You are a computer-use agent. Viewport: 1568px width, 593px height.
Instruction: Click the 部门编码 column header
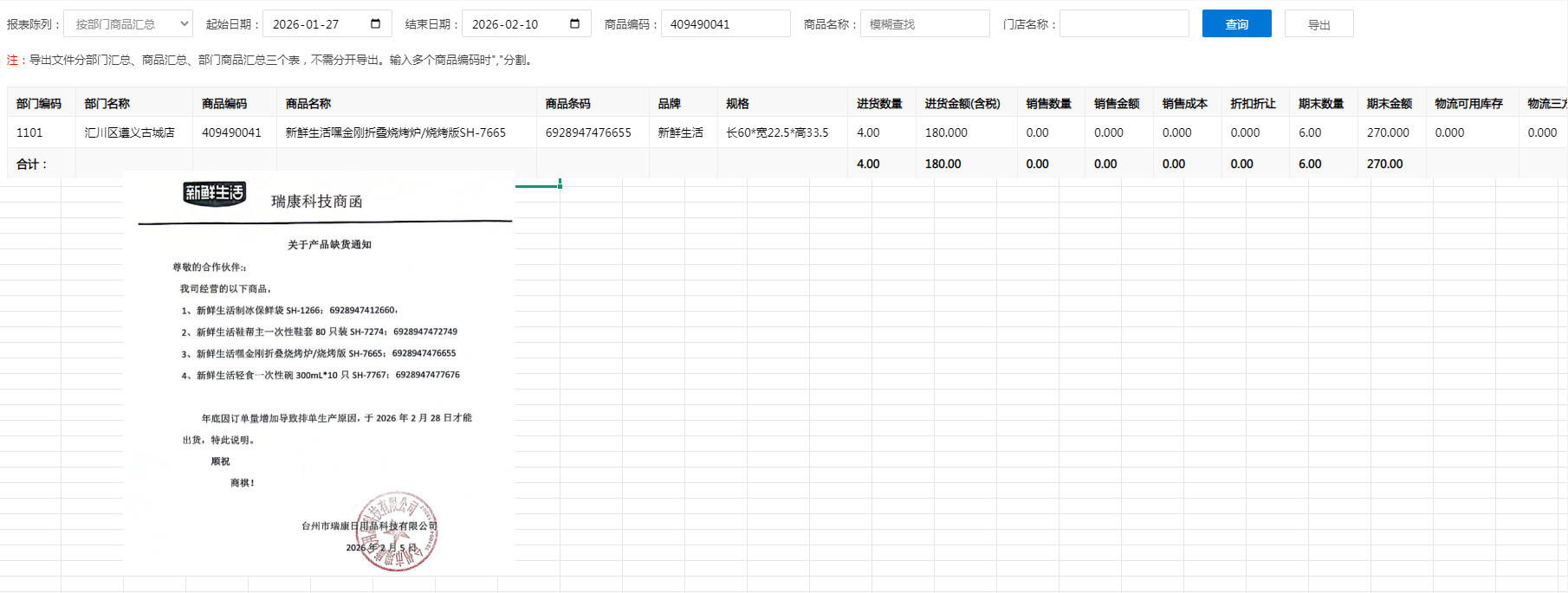click(x=39, y=103)
